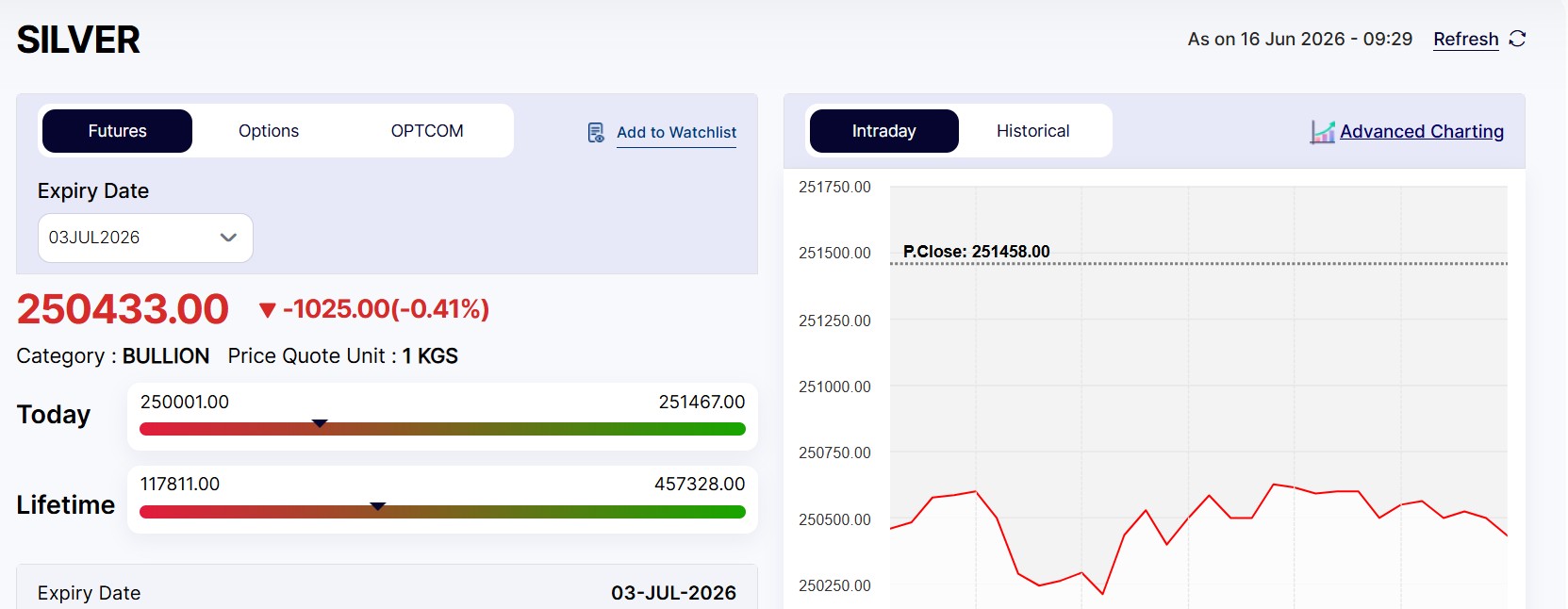1568x609 pixels.
Task: Click the red down-triangle price change indicator
Action: click(267, 310)
